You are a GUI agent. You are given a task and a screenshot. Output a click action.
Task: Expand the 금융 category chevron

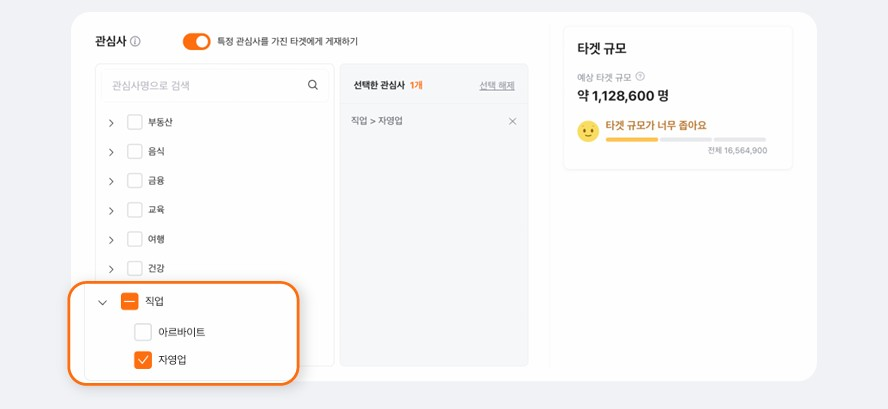111,181
